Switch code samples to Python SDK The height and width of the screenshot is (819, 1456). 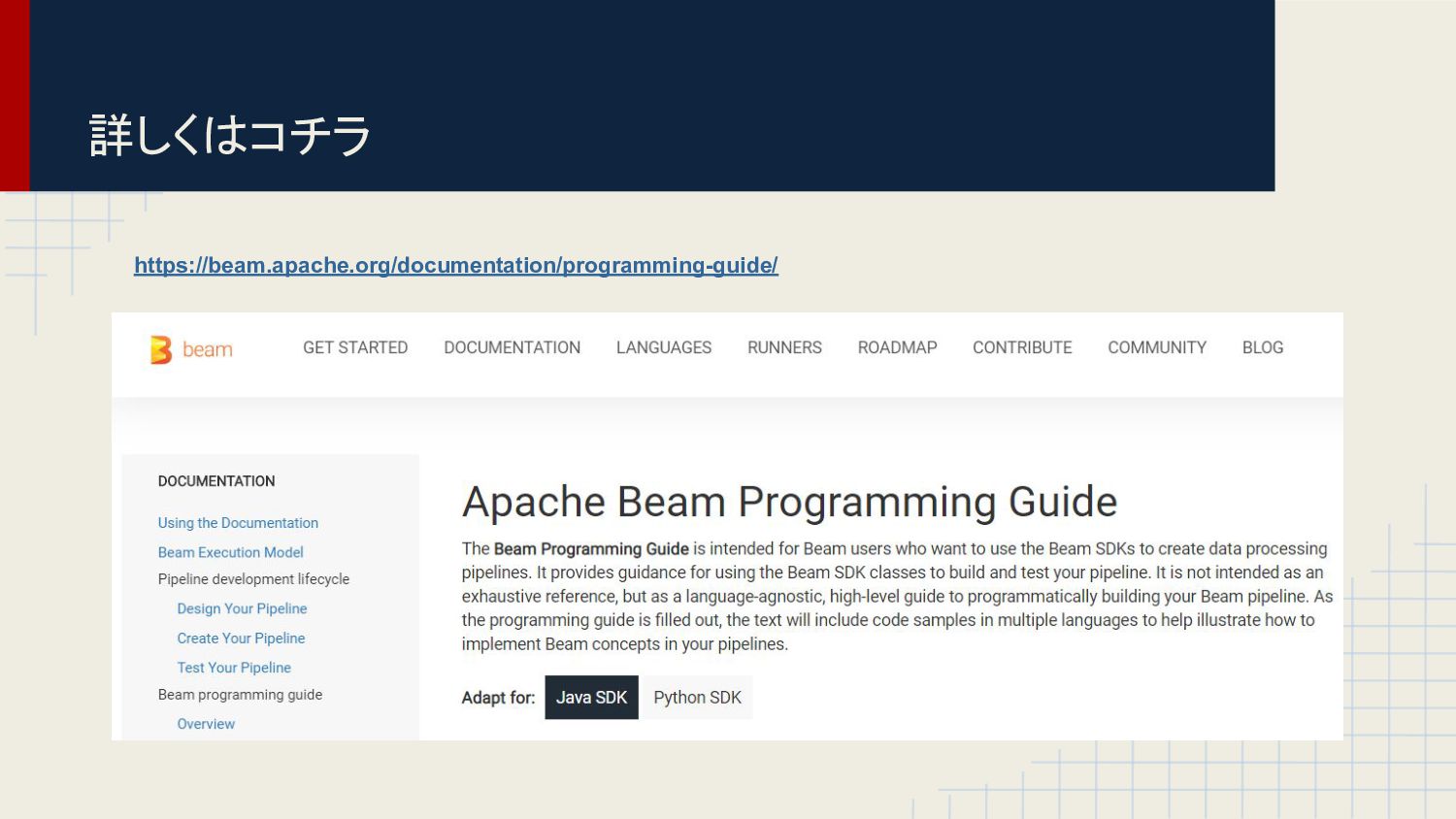[x=697, y=698]
